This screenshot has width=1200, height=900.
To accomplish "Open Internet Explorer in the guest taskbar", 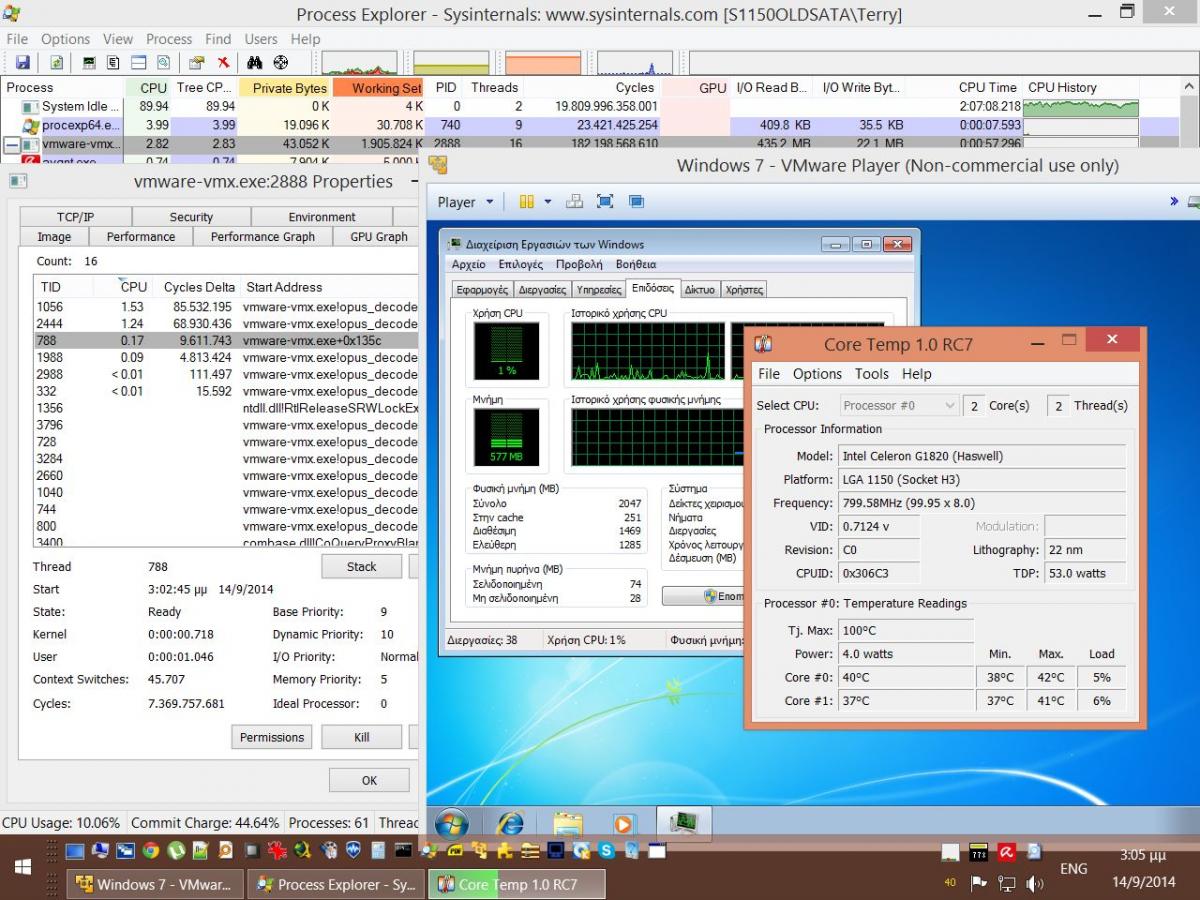I will (511, 823).
